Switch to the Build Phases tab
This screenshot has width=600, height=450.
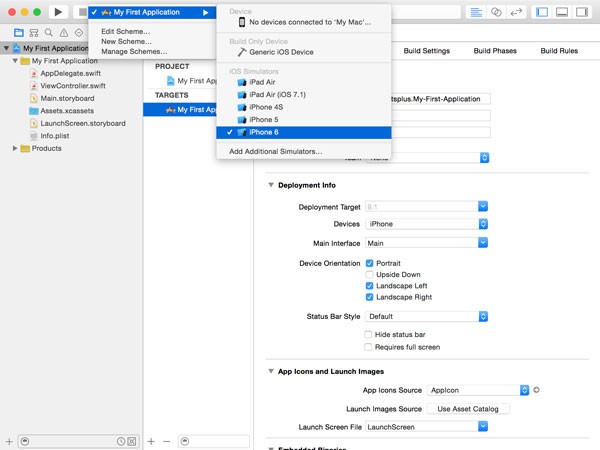495,51
